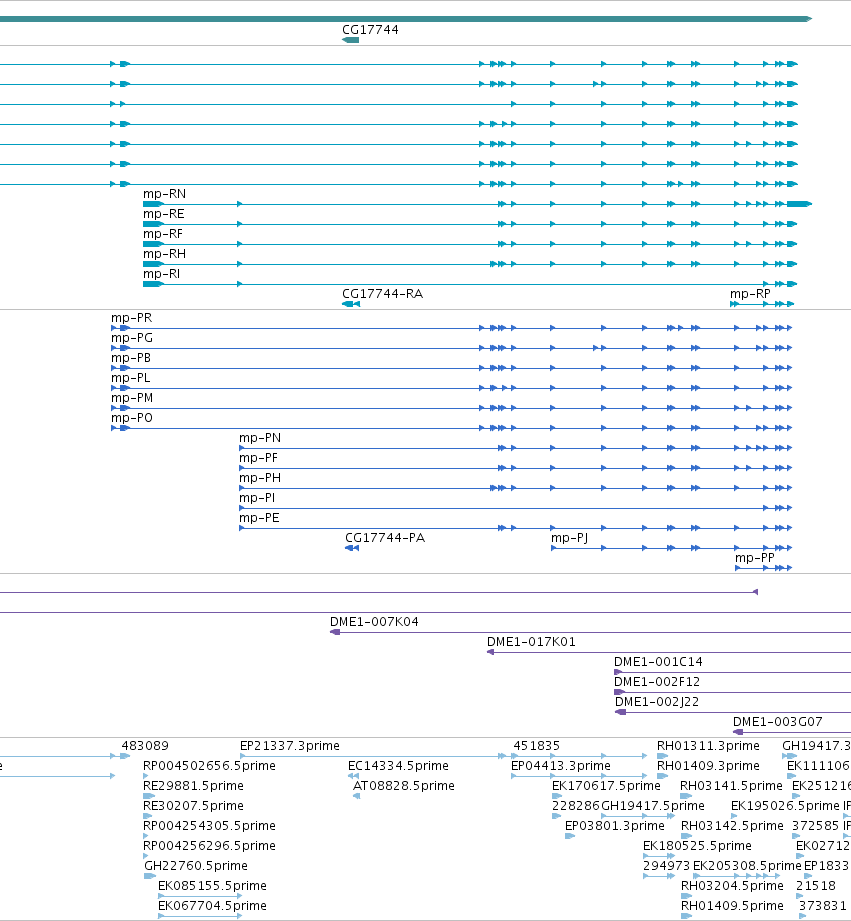Select protein mp-PE label
The width and height of the screenshot is (851, 921).
click(x=259, y=517)
